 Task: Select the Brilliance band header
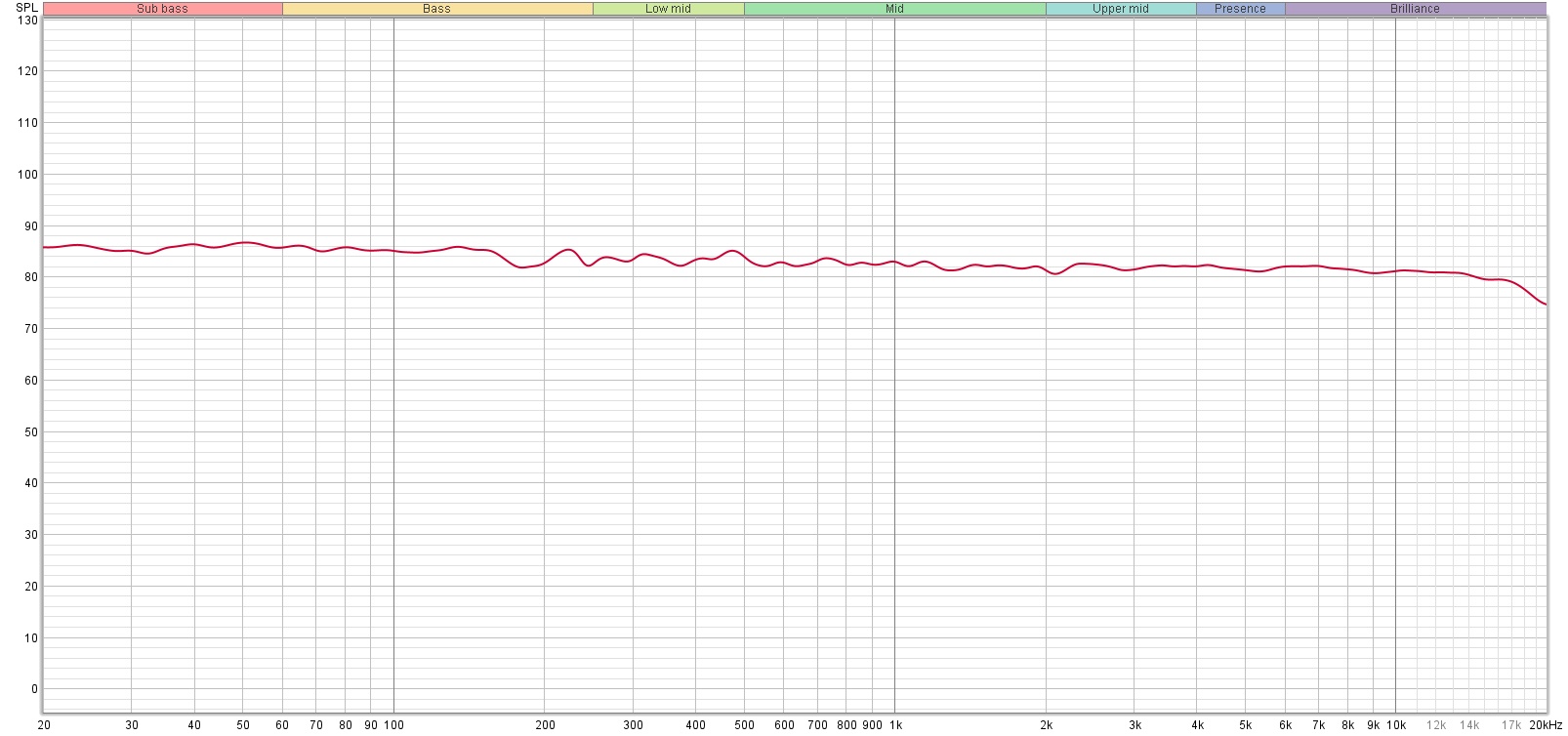1416,9
